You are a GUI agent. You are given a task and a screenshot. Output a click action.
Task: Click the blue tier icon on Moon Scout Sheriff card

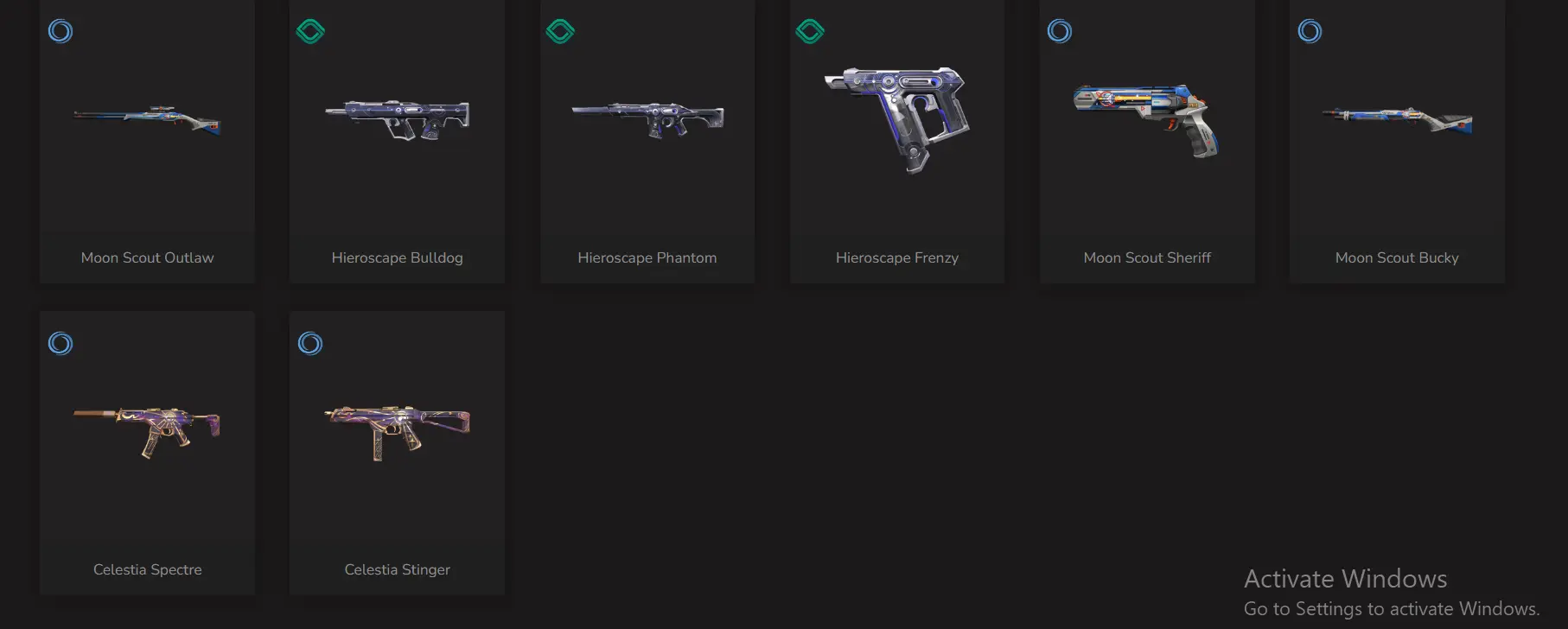click(1060, 32)
